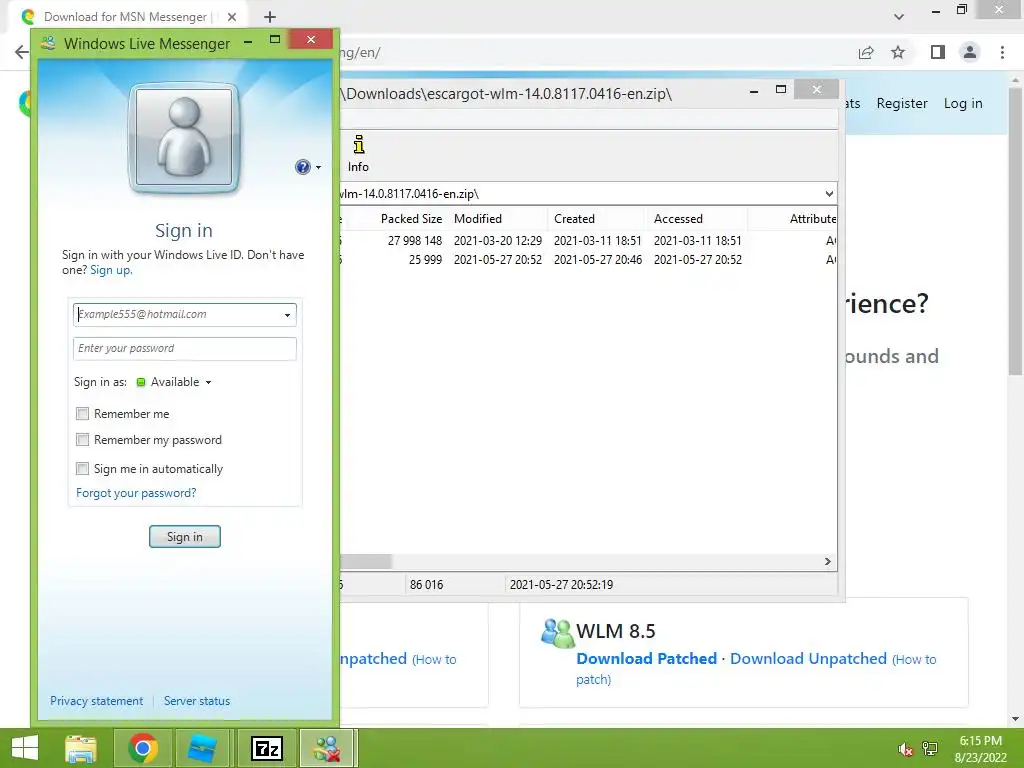Bookmark the page with the star icon

[898, 52]
